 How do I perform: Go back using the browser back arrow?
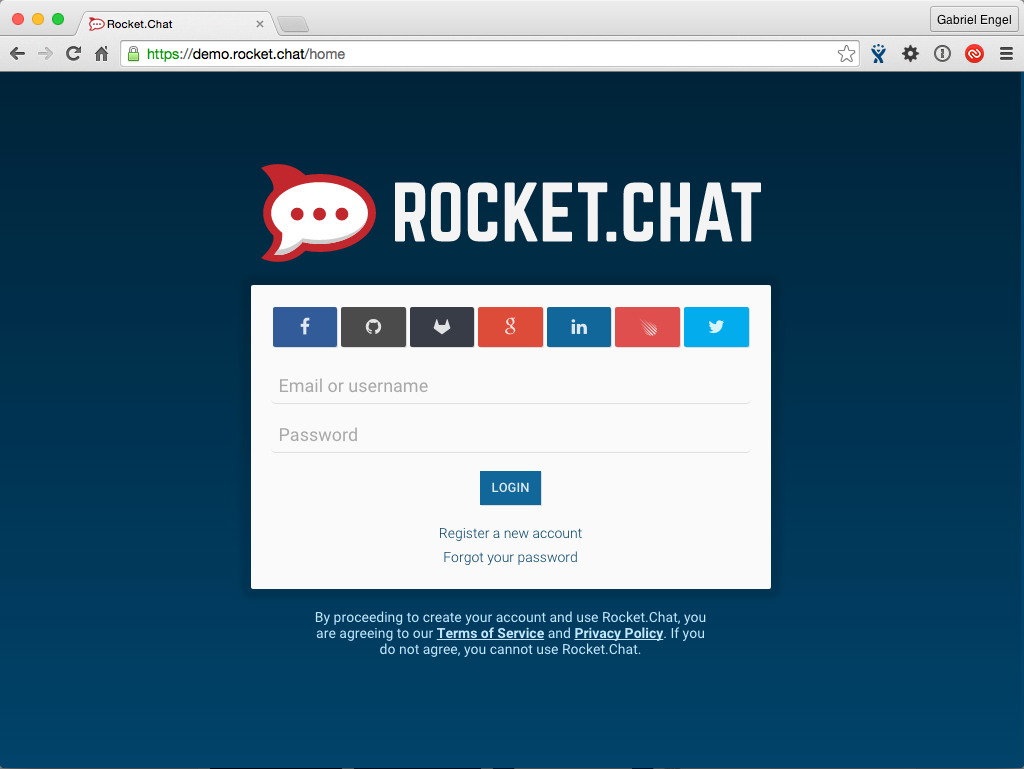pyautogui.click(x=18, y=54)
